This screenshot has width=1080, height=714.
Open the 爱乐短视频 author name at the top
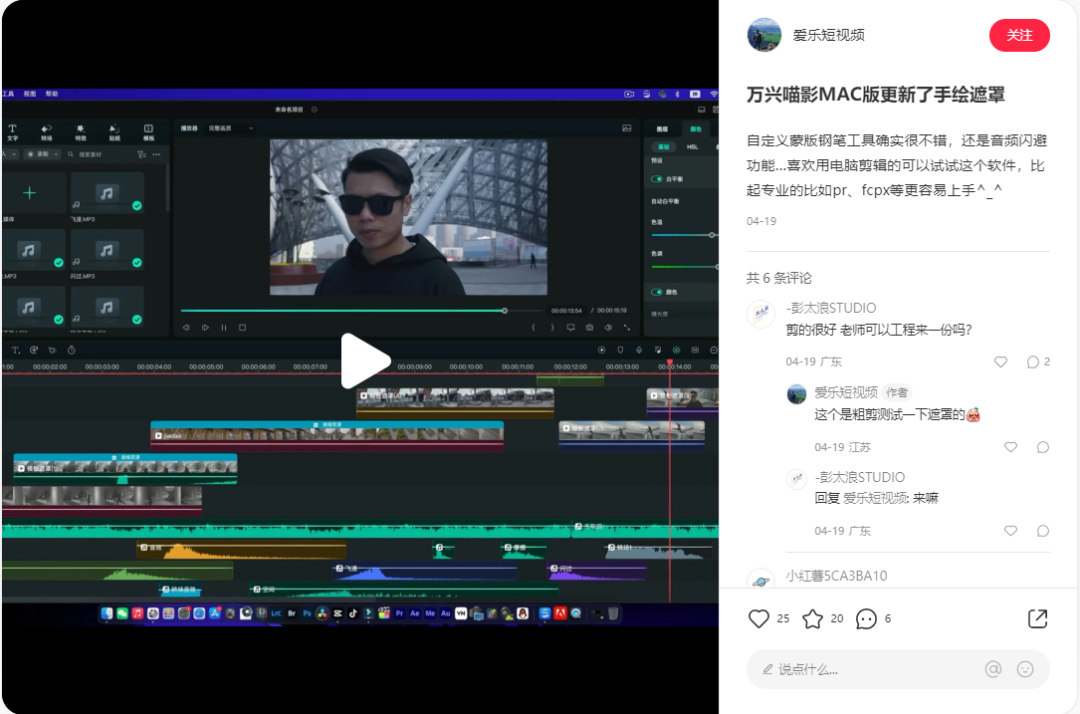828,35
